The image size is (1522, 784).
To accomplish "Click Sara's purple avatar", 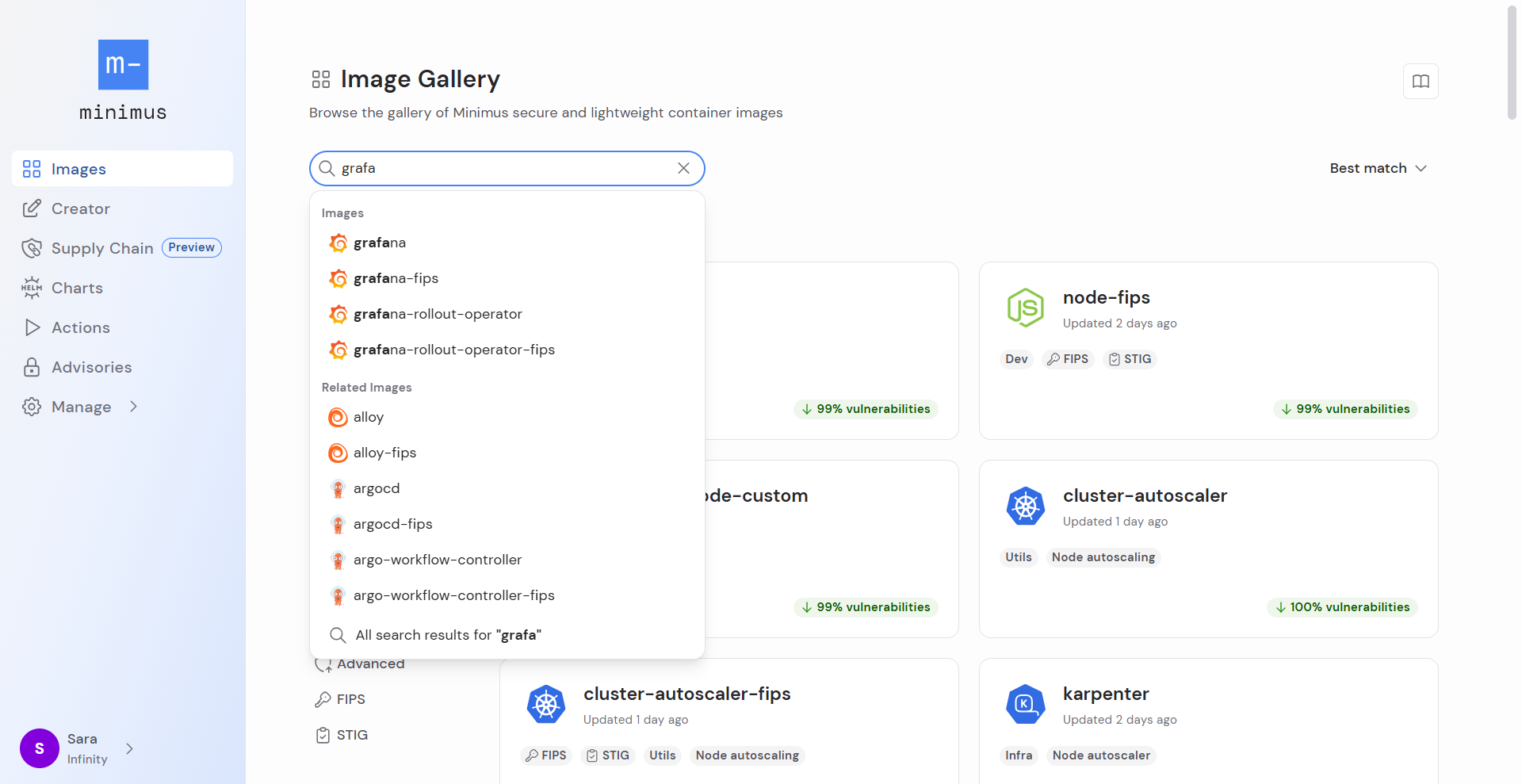I will point(40,748).
